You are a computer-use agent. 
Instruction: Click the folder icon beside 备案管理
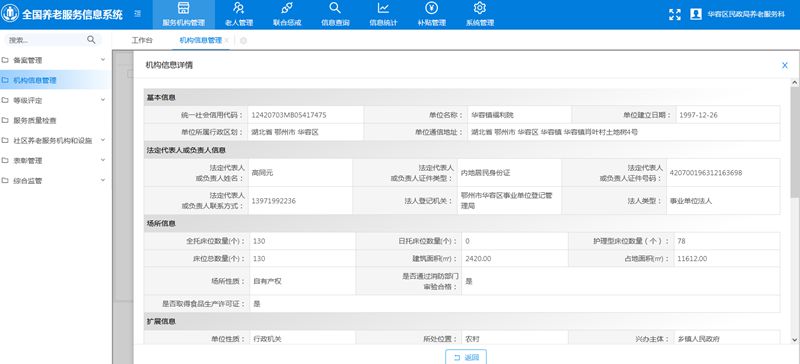tap(5, 60)
